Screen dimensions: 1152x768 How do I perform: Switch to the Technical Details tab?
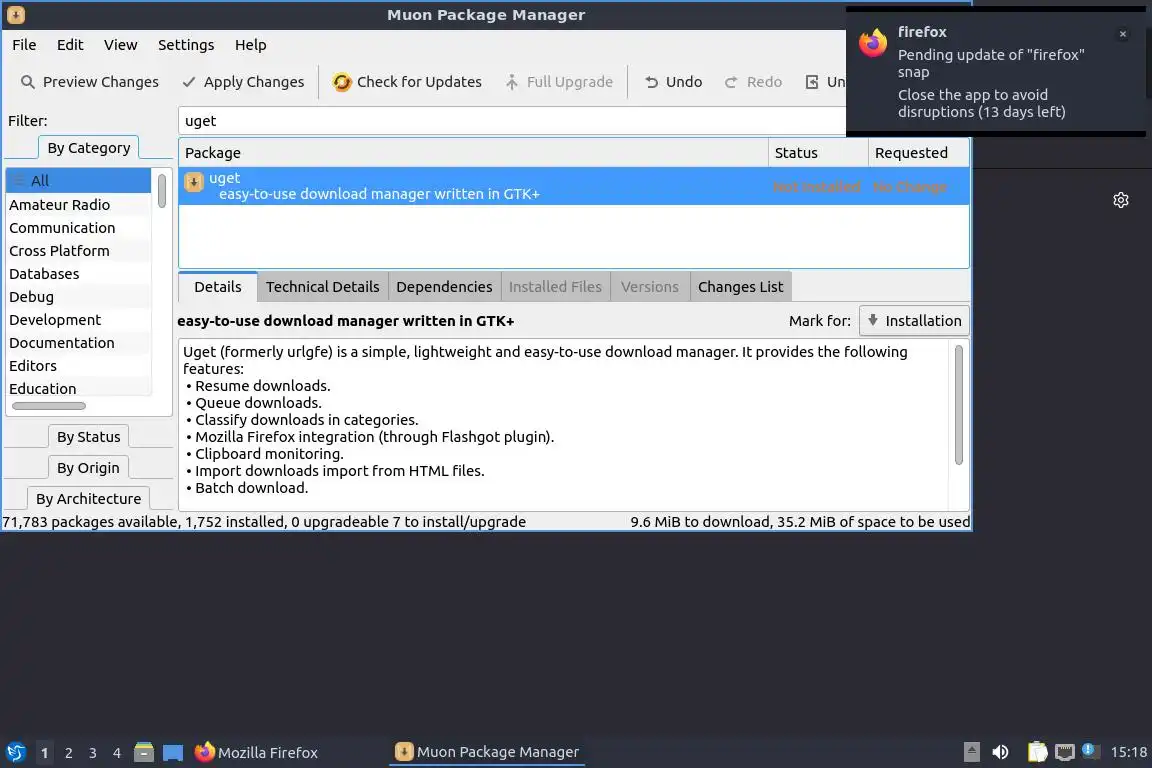[323, 287]
